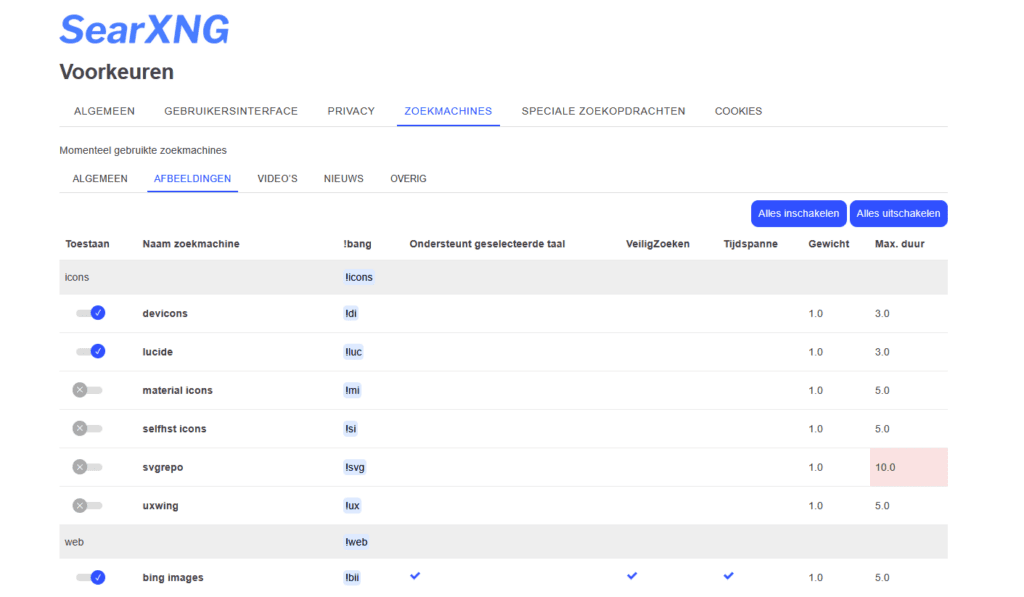Click the !svg bang label
This screenshot has width=1024, height=597.
click(355, 468)
